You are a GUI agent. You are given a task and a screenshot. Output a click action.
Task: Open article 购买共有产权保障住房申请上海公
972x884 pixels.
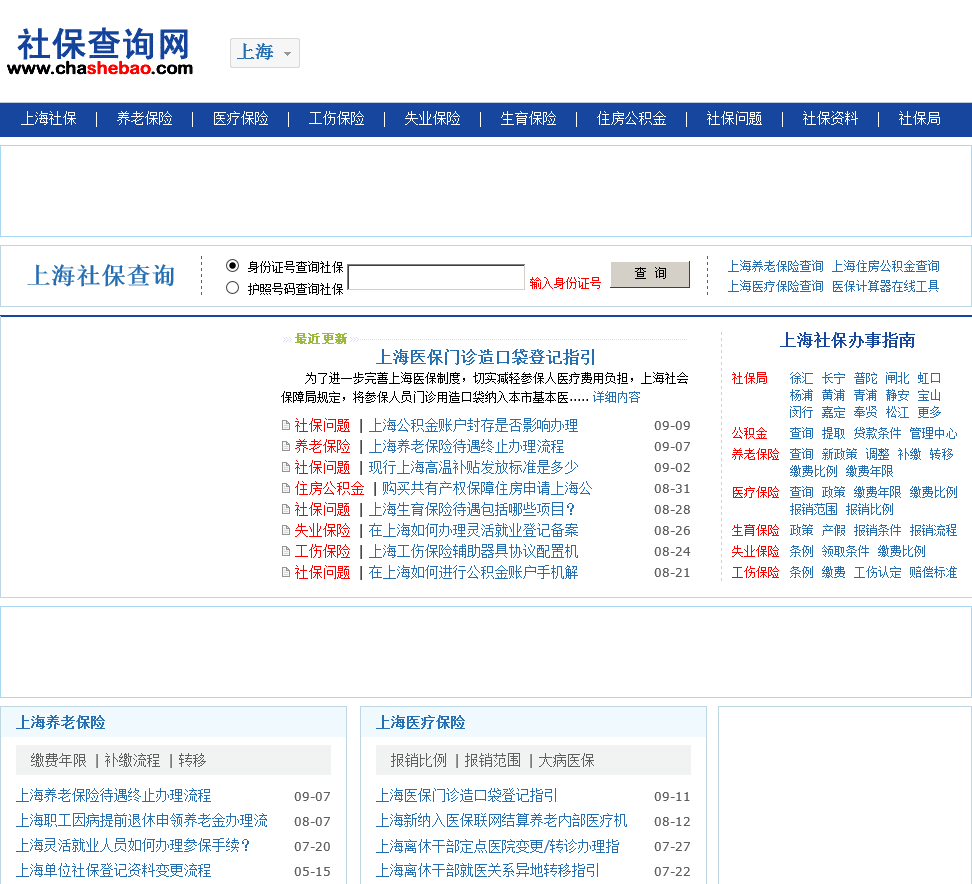tap(487, 488)
